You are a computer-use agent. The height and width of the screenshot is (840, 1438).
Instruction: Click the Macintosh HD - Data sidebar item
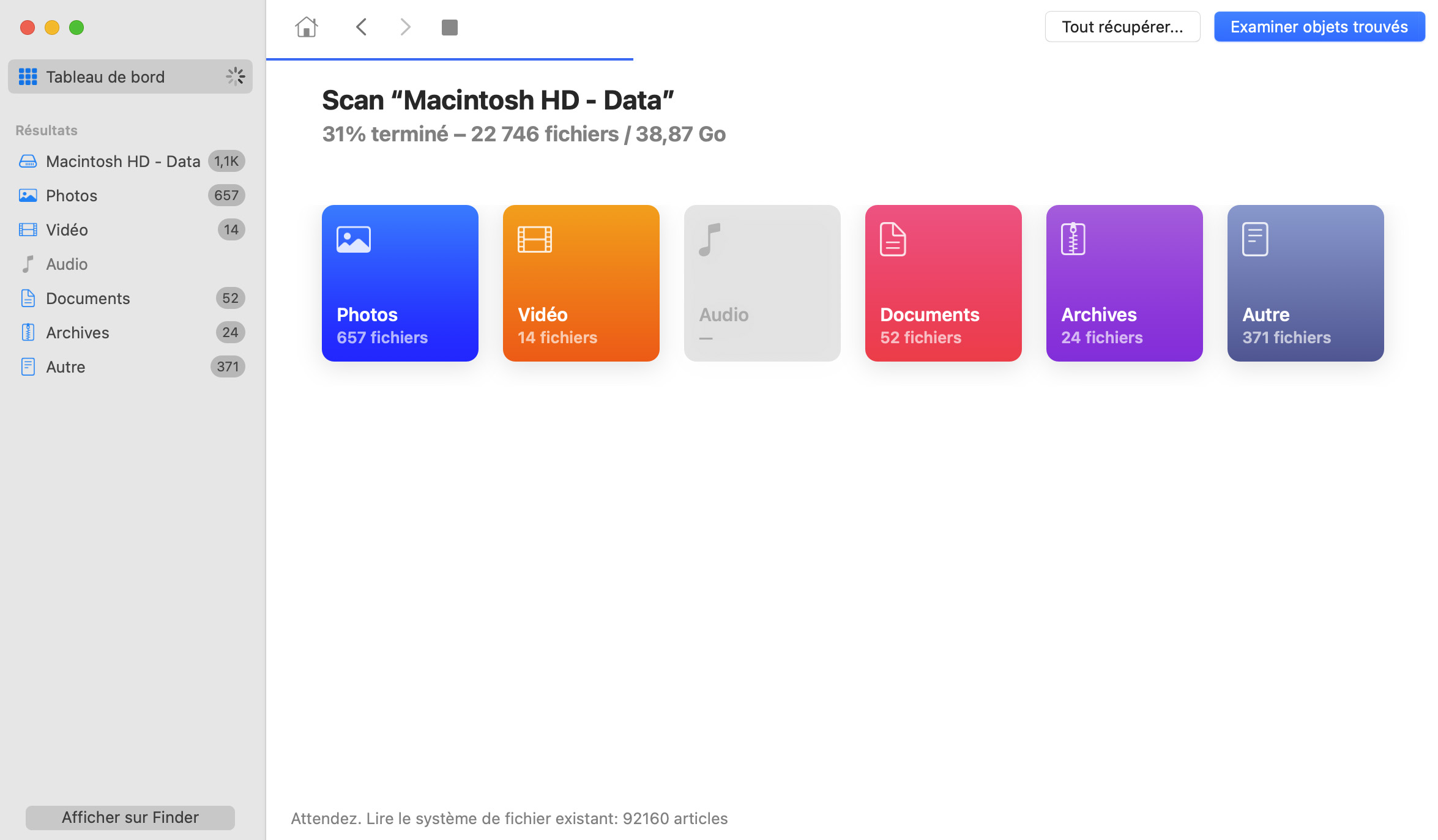pyautogui.click(x=123, y=161)
